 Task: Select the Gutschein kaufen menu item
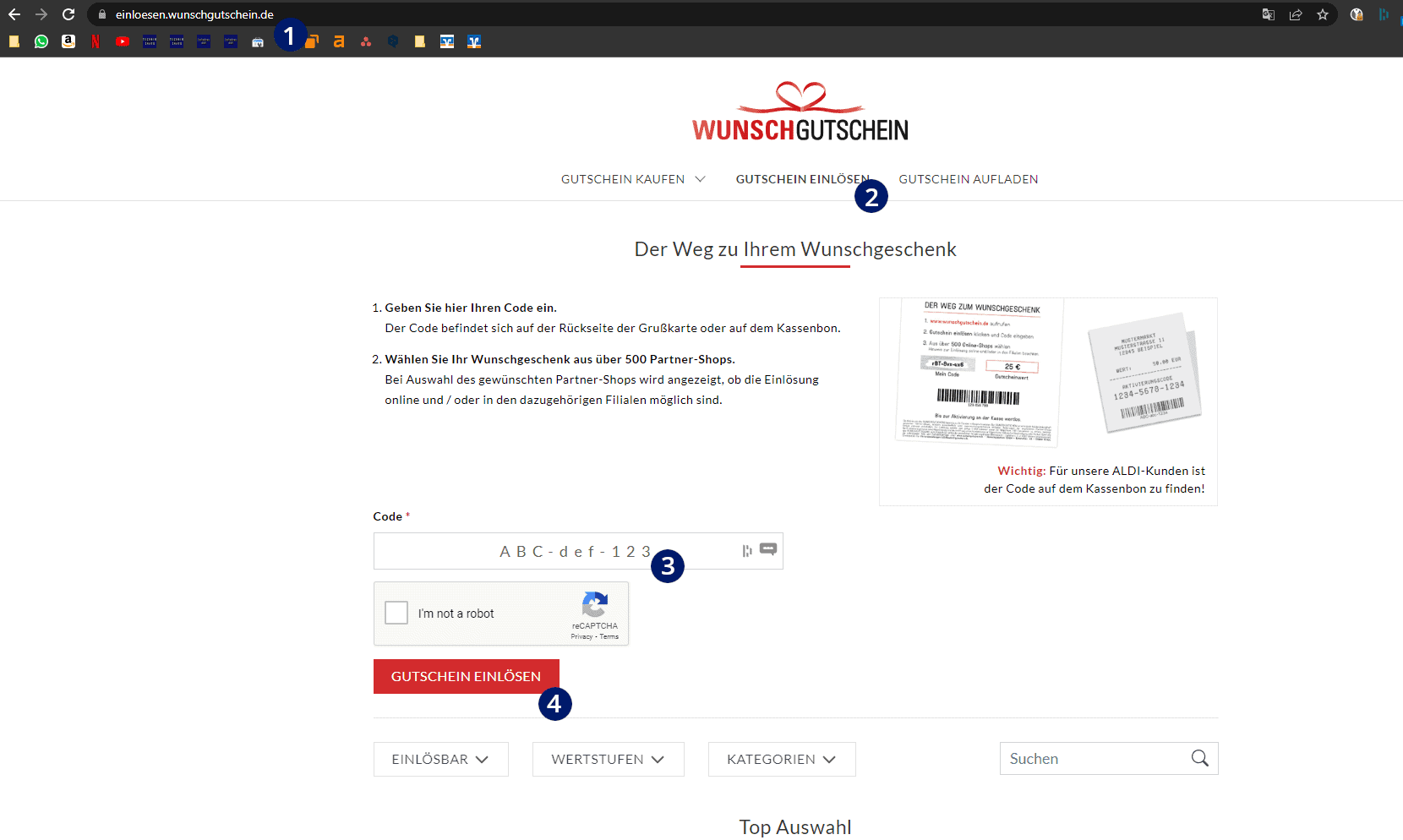(x=623, y=179)
